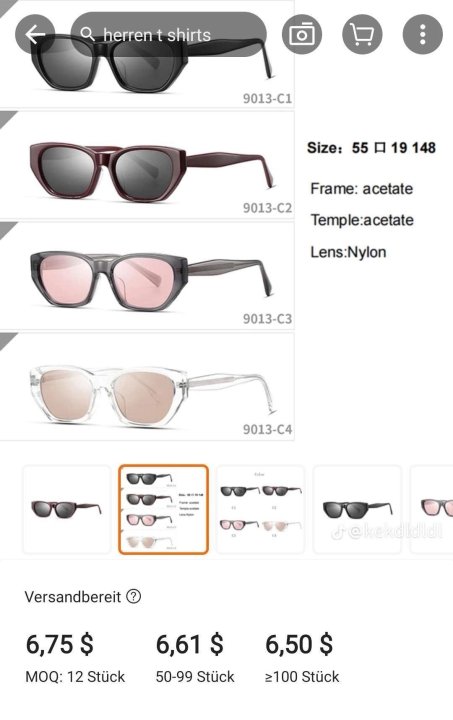Open the camera image search icon
The height and width of the screenshot is (720, 453).
click(302, 34)
